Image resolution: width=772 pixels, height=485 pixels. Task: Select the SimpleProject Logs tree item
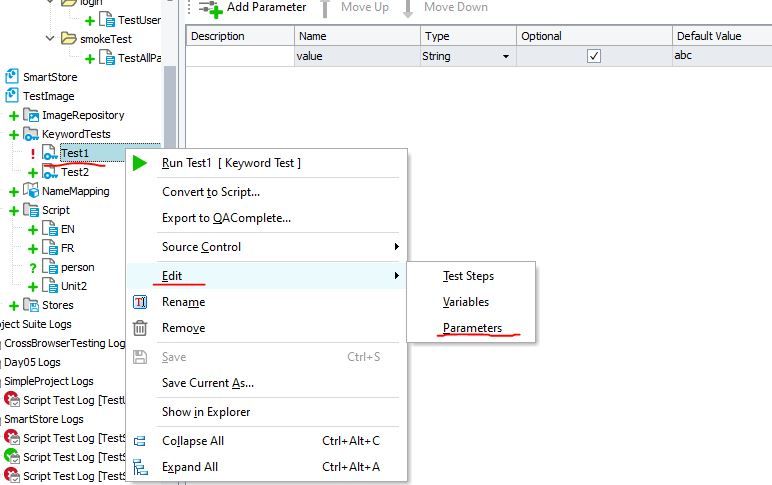click(x=48, y=382)
